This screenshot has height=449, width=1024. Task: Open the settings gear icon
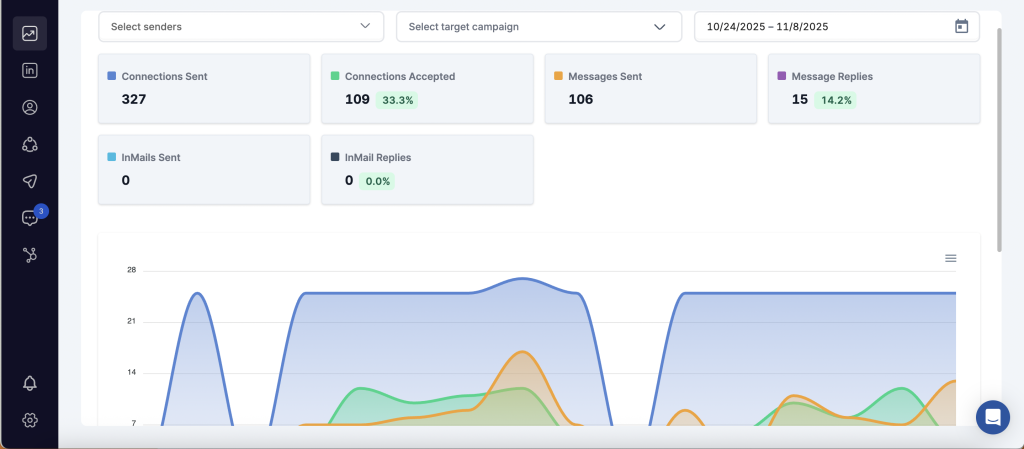click(x=30, y=420)
